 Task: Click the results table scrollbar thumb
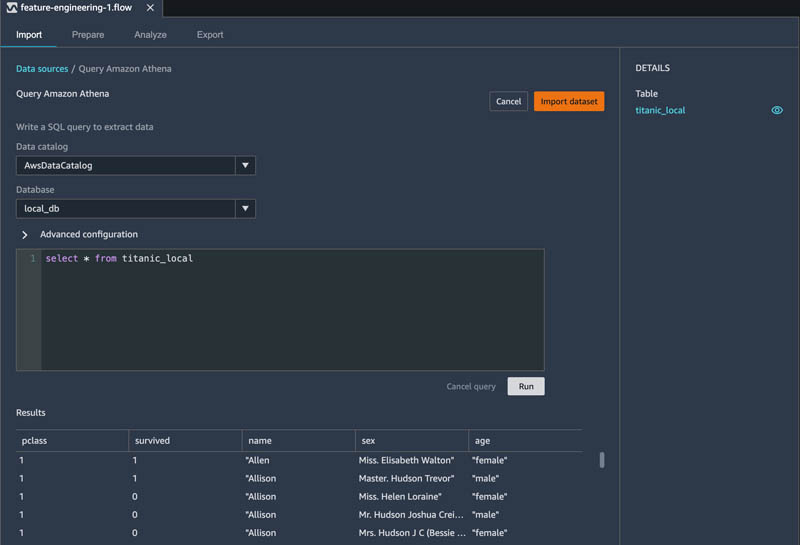(602, 460)
